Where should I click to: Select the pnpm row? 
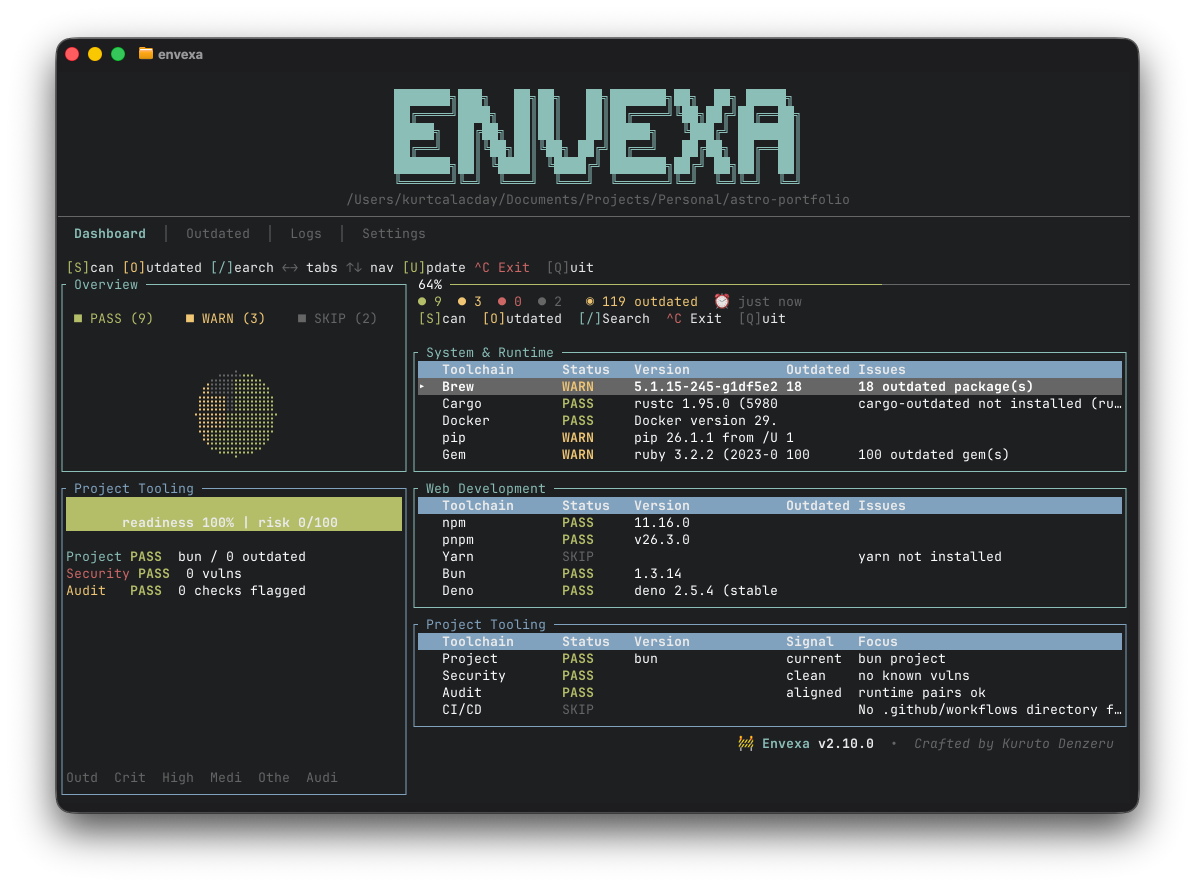tap(770, 540)
